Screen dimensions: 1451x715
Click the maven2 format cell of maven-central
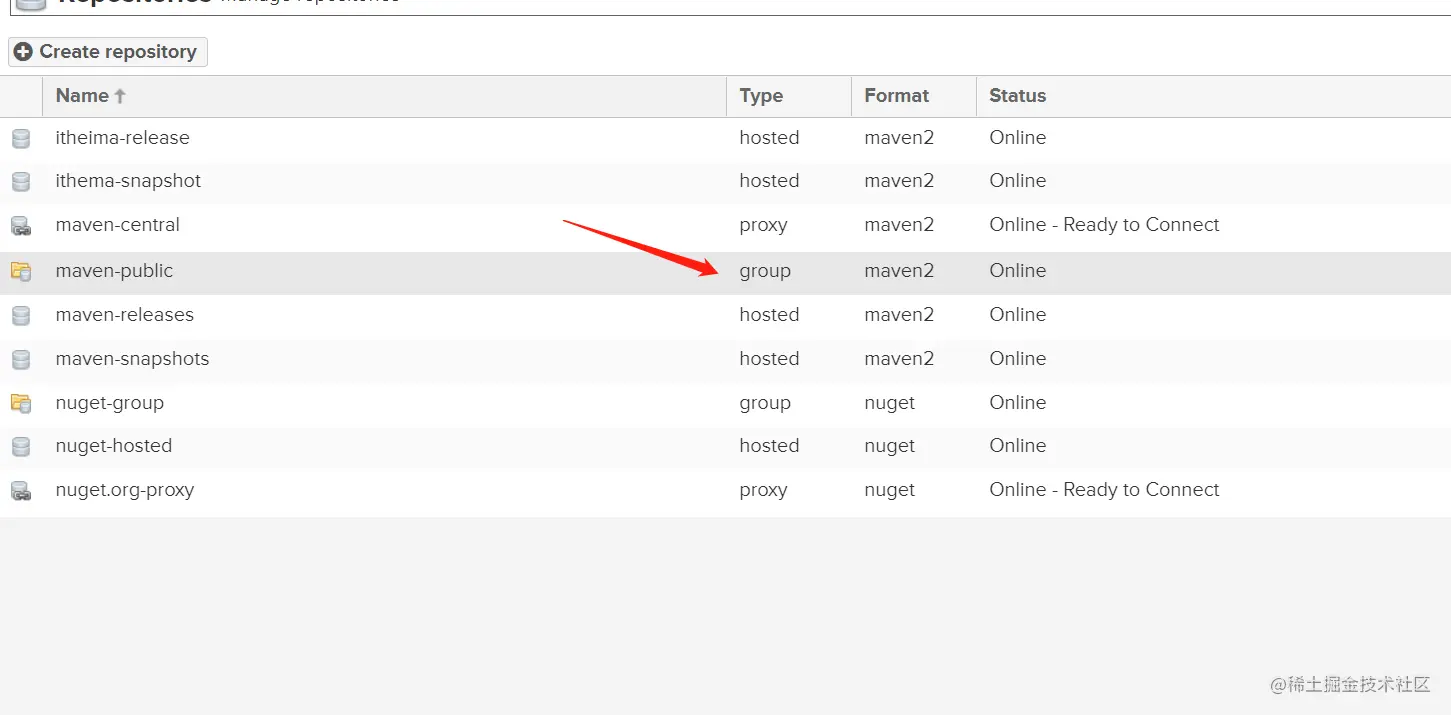coord(899,225)
